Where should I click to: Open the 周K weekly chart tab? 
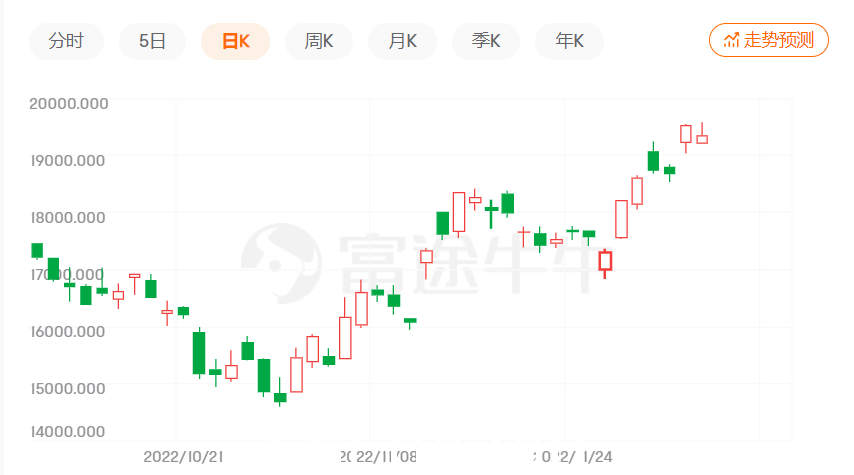pos(319,41)
